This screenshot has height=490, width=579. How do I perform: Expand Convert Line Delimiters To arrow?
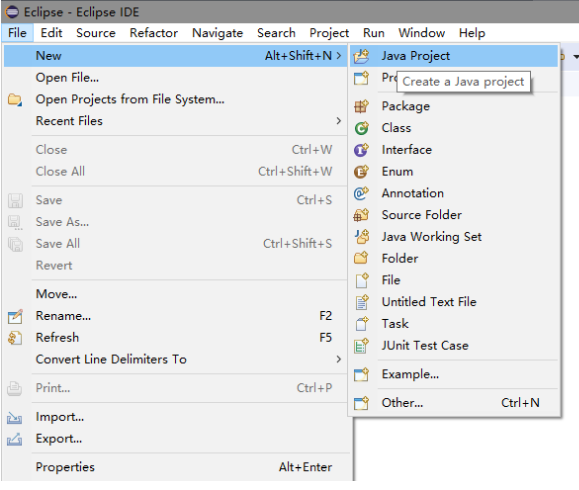click(339, 359)
